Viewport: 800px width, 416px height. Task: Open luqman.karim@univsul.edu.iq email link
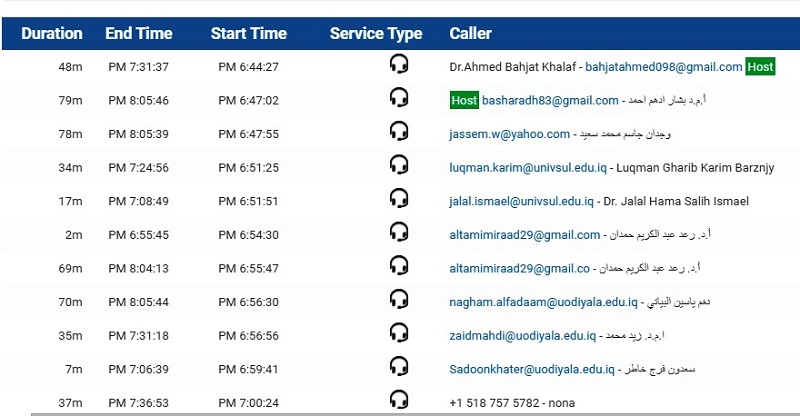point(528,167)
